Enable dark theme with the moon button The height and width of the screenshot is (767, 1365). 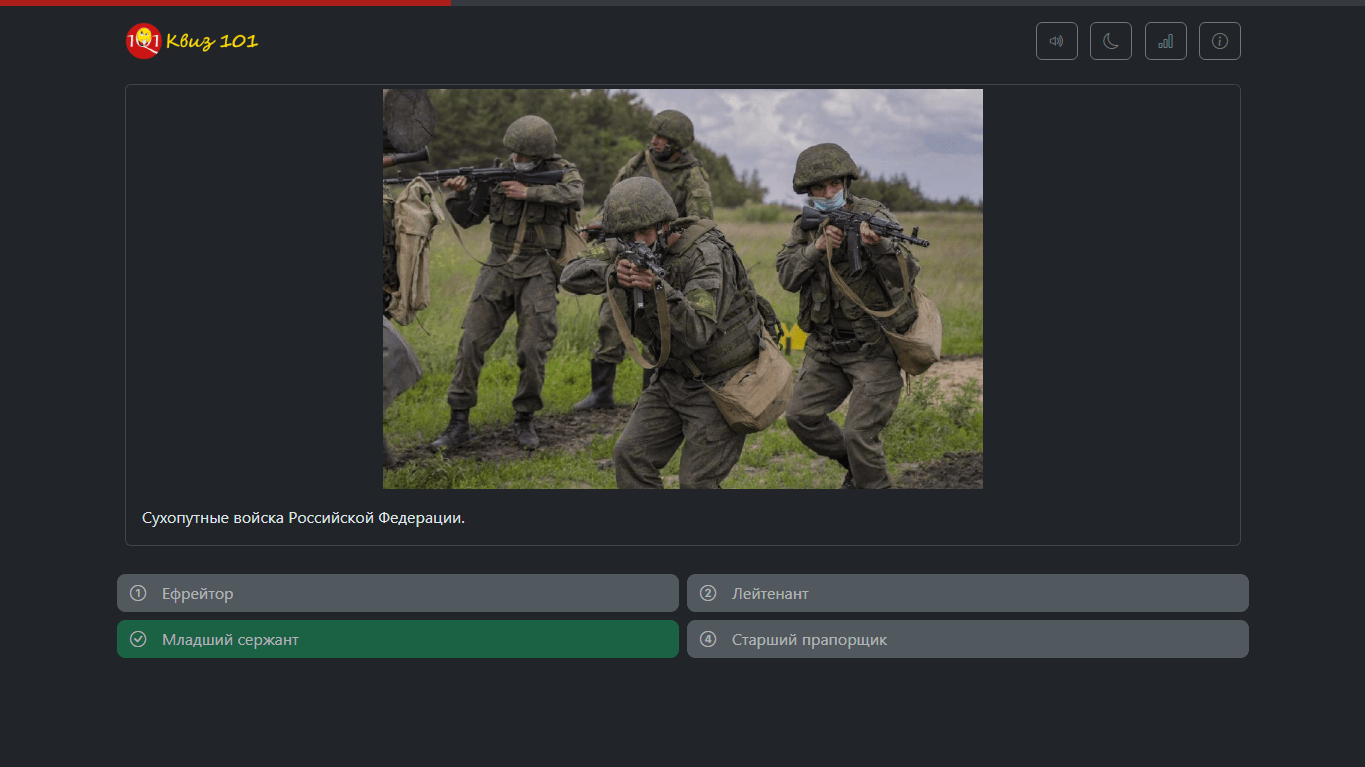1110,40
